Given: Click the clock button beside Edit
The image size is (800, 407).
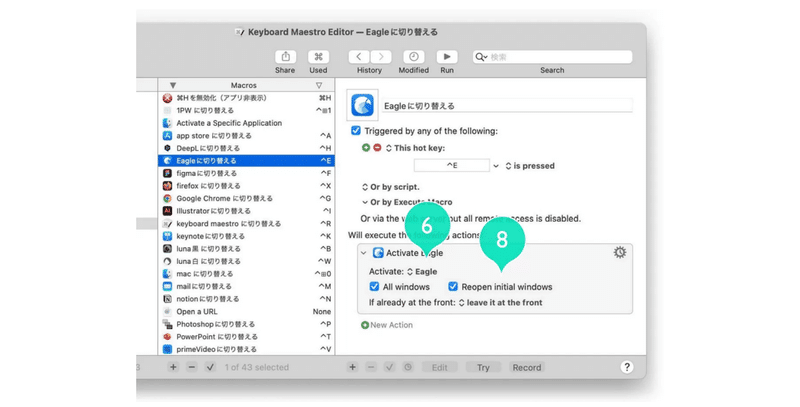Looking at the screenshot, I should (x=408, y=367).
